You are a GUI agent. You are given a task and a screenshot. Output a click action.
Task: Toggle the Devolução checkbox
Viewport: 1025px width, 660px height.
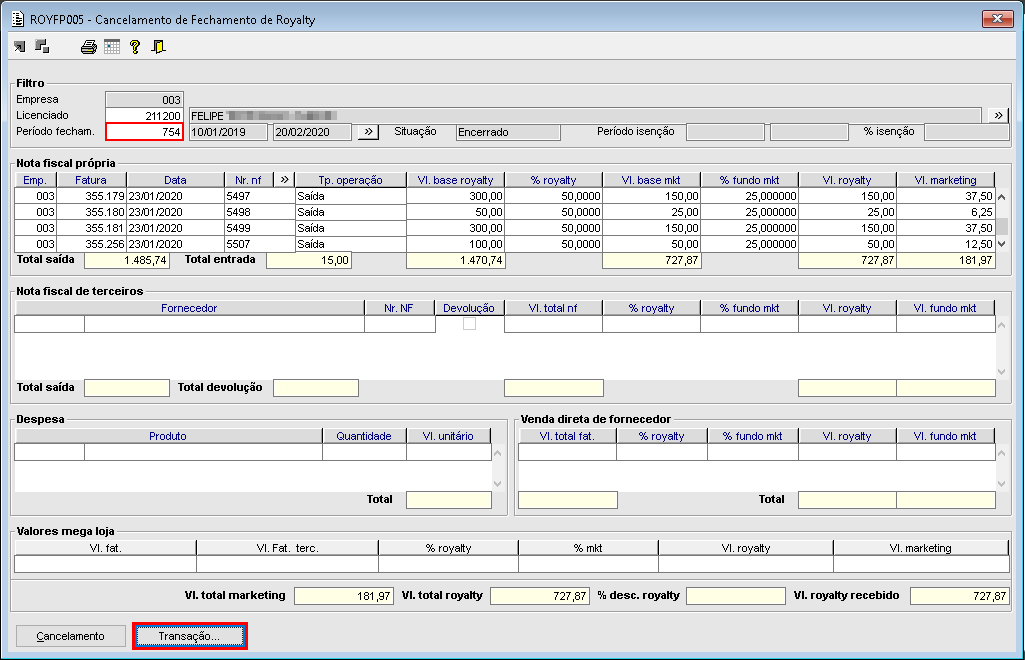(469, 324)
